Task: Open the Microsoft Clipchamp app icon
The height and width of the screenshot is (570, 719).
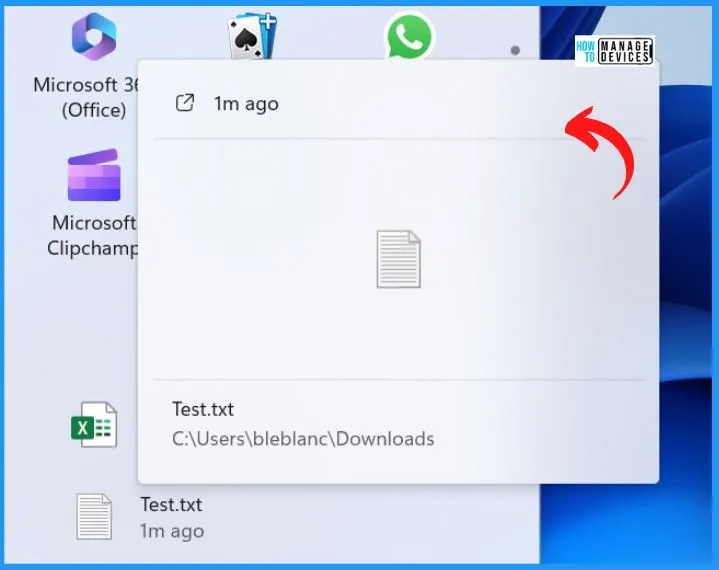Action: point(94,175)
